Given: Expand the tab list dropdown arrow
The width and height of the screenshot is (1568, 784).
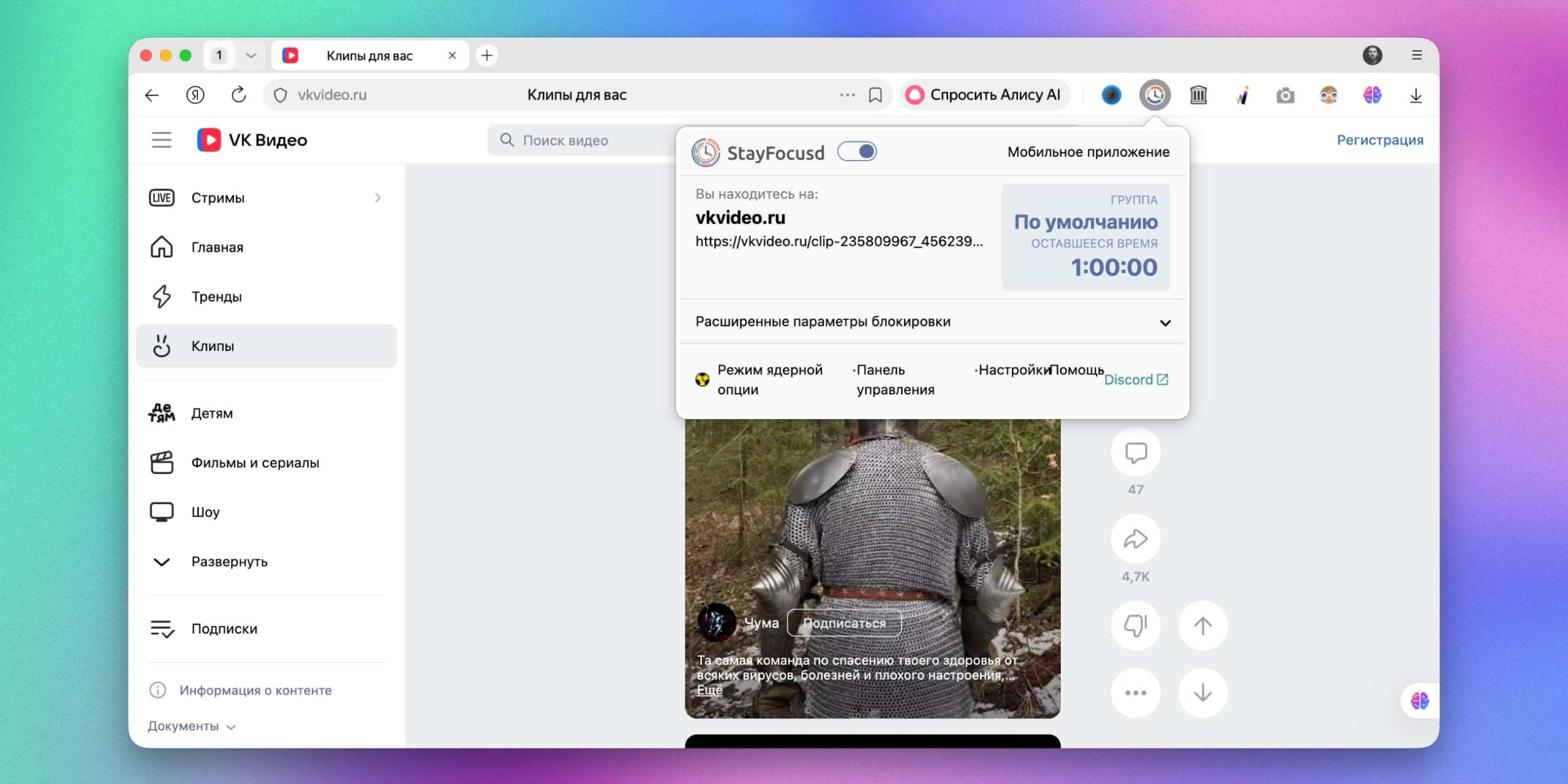Looking at the screenshot, I should pos(251,56).
